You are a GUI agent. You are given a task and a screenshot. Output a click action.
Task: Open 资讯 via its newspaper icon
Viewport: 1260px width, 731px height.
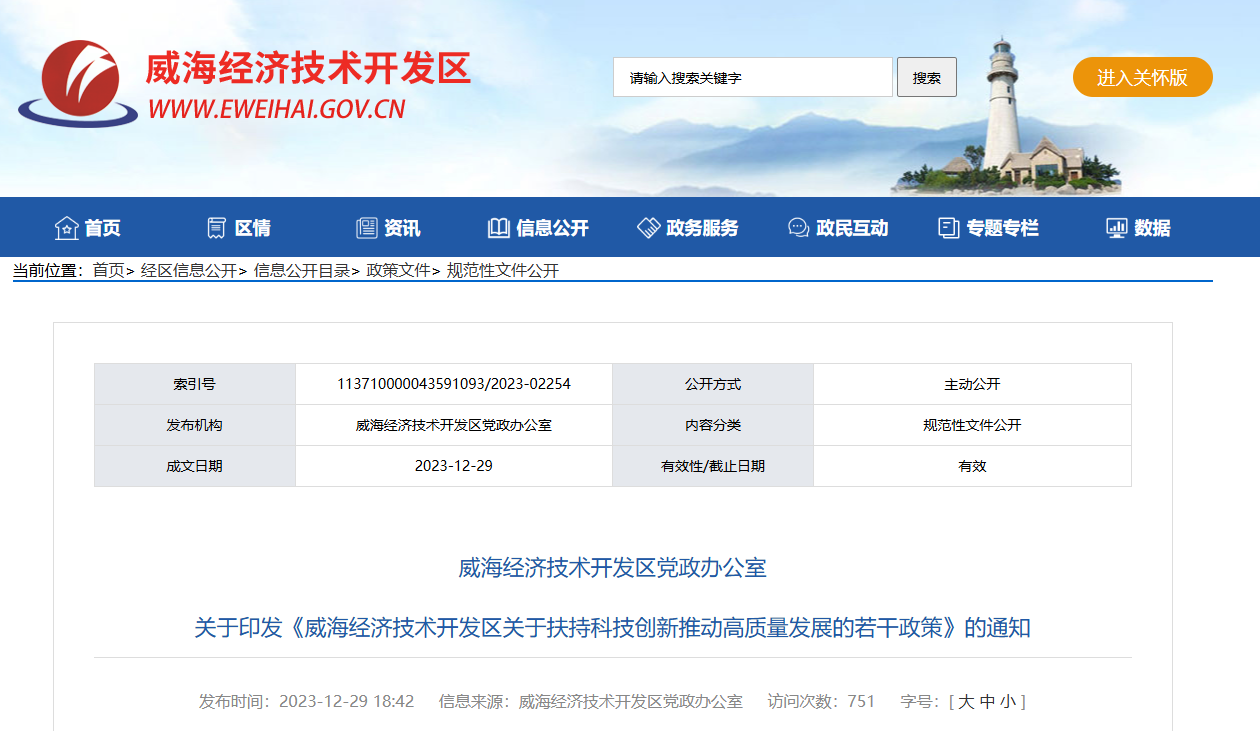[365, 227]
